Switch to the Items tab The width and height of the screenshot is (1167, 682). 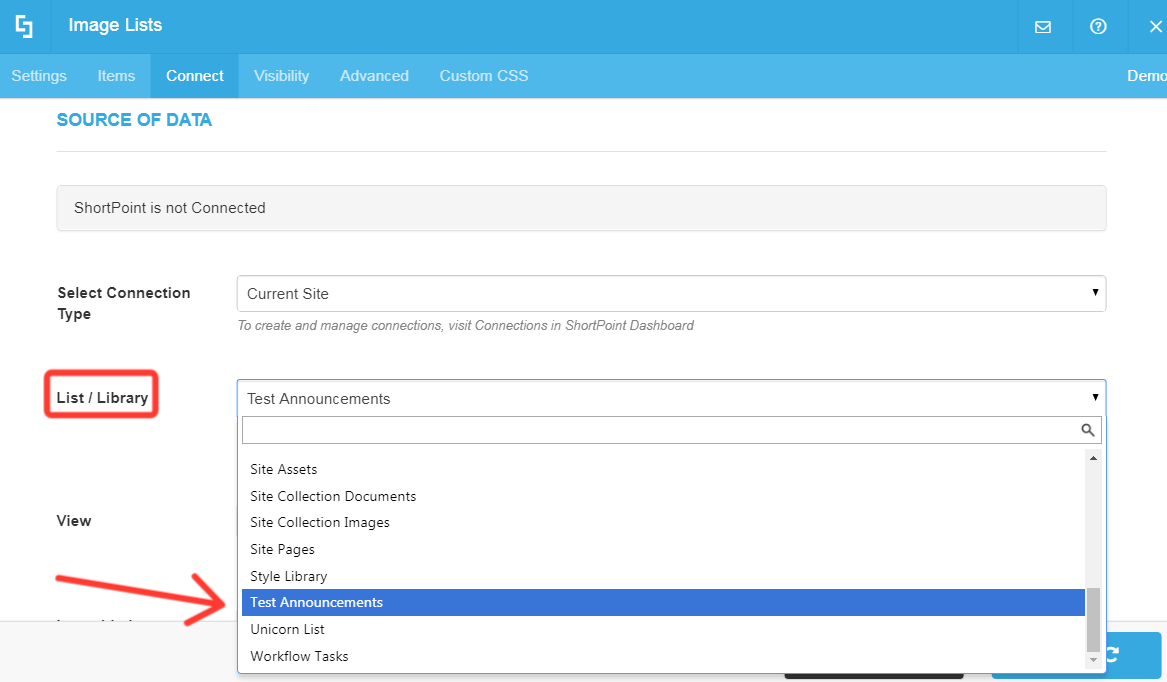[116, 76]
